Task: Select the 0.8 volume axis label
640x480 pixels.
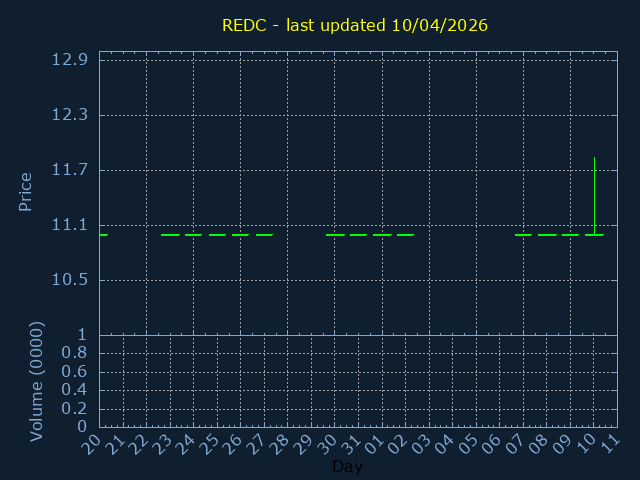Action: click(x=74, y=353)
